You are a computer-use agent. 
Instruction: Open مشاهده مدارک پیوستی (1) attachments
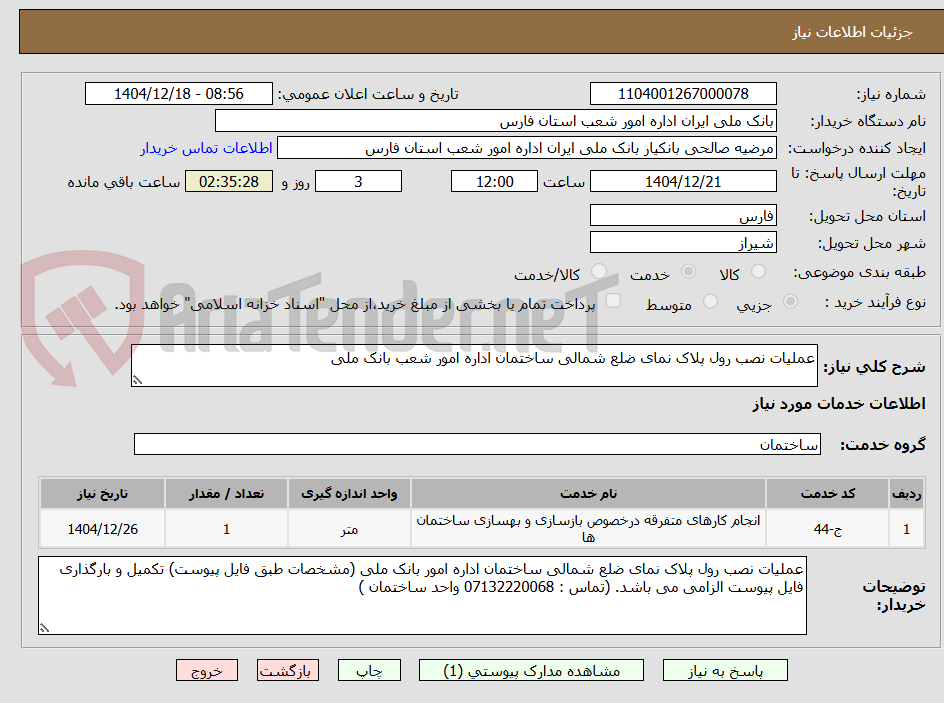[x=531, y=670]
